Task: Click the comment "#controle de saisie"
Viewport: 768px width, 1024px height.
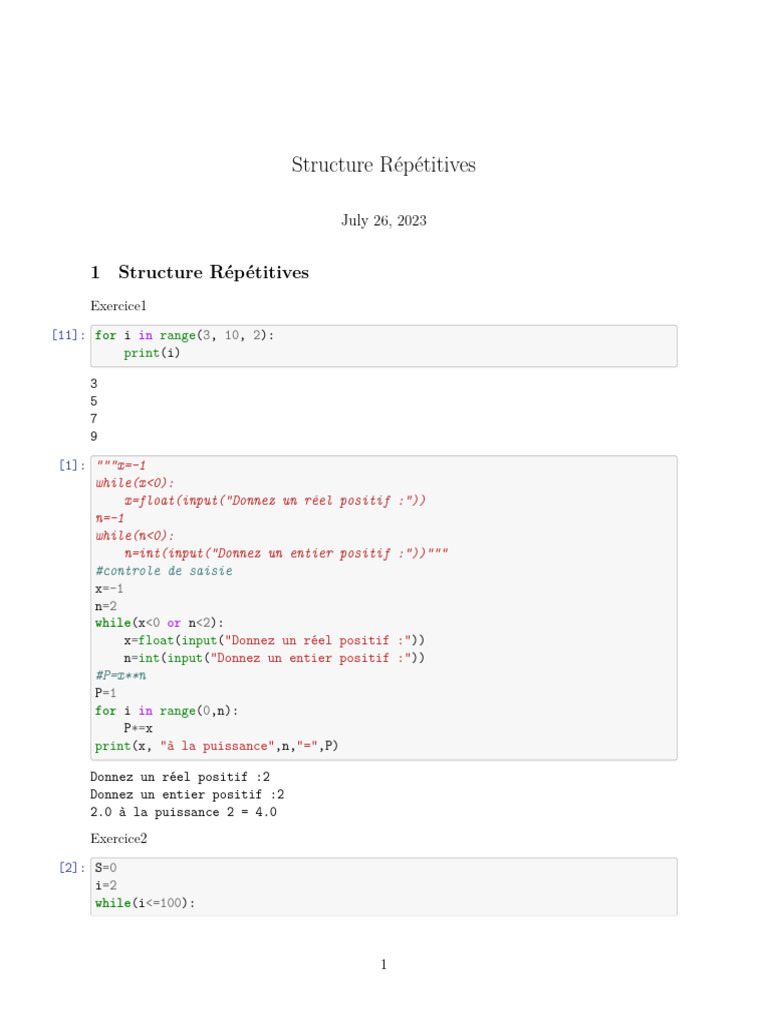Action: [x=164, y=571]
